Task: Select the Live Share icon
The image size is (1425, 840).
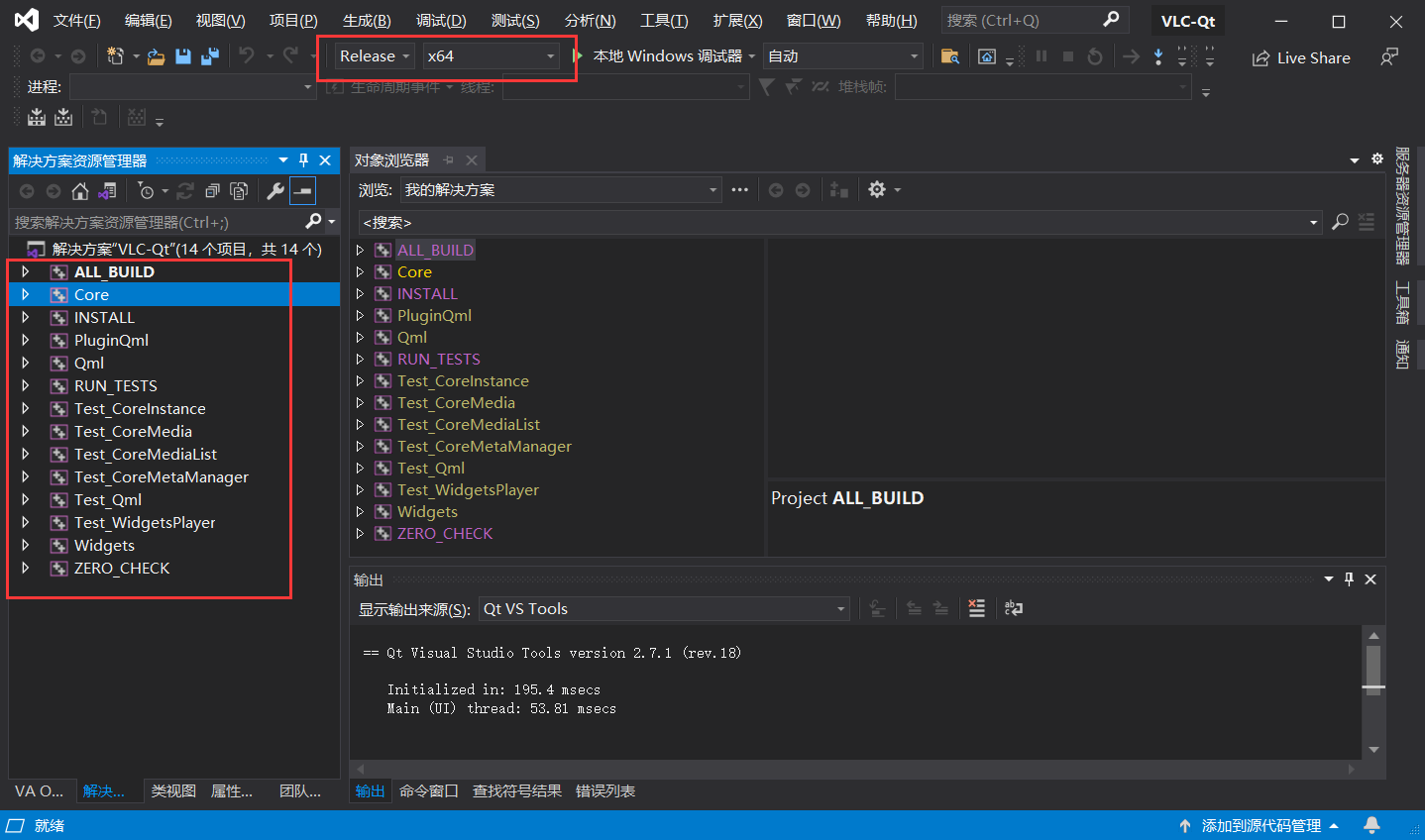Action: (x=1261, y=57)
